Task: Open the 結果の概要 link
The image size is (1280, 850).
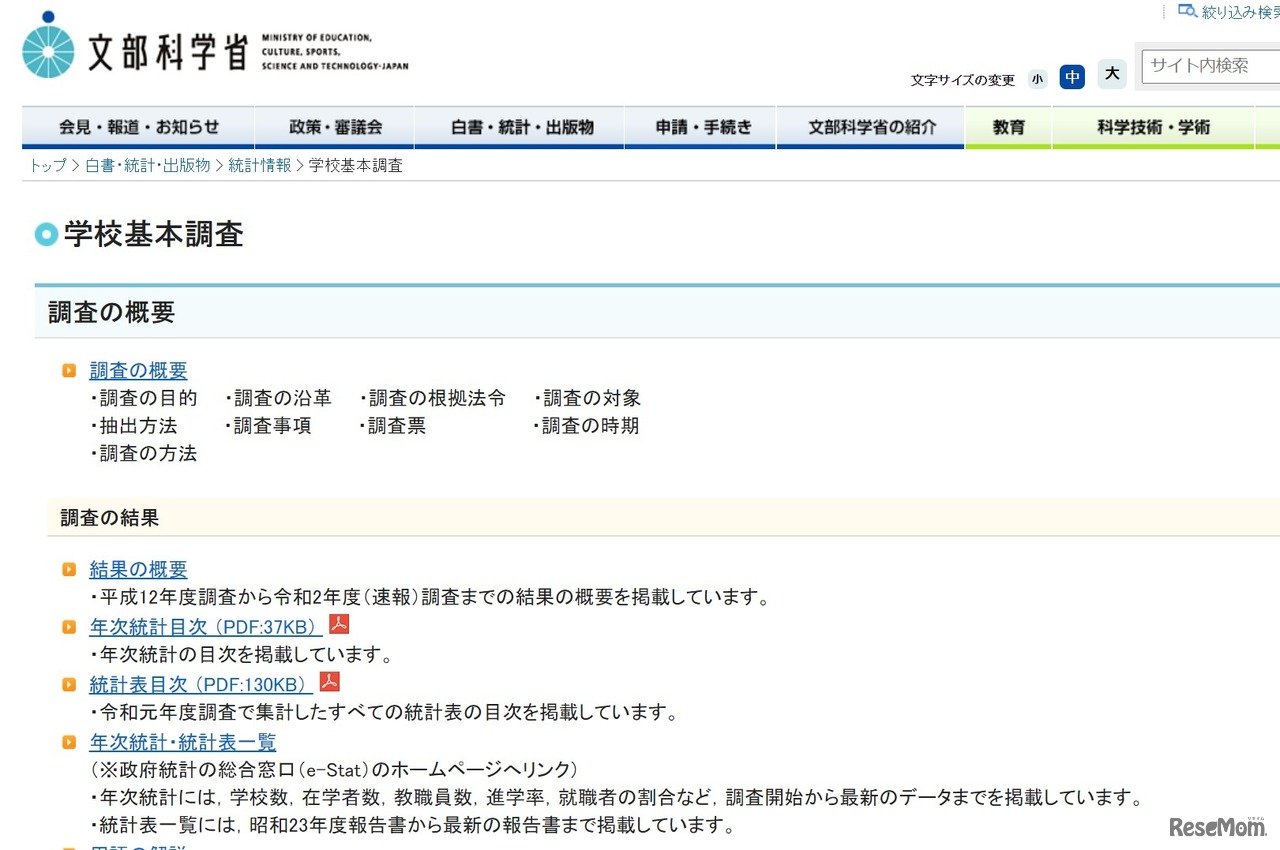Action: pos(138,568)
